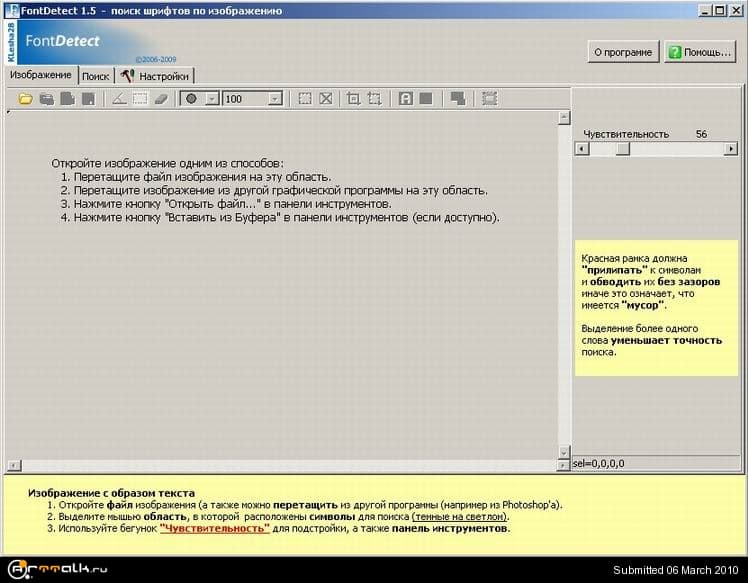748x583 pixels.
Task: Switch to the Изображение tab
Action: (41, 75)
